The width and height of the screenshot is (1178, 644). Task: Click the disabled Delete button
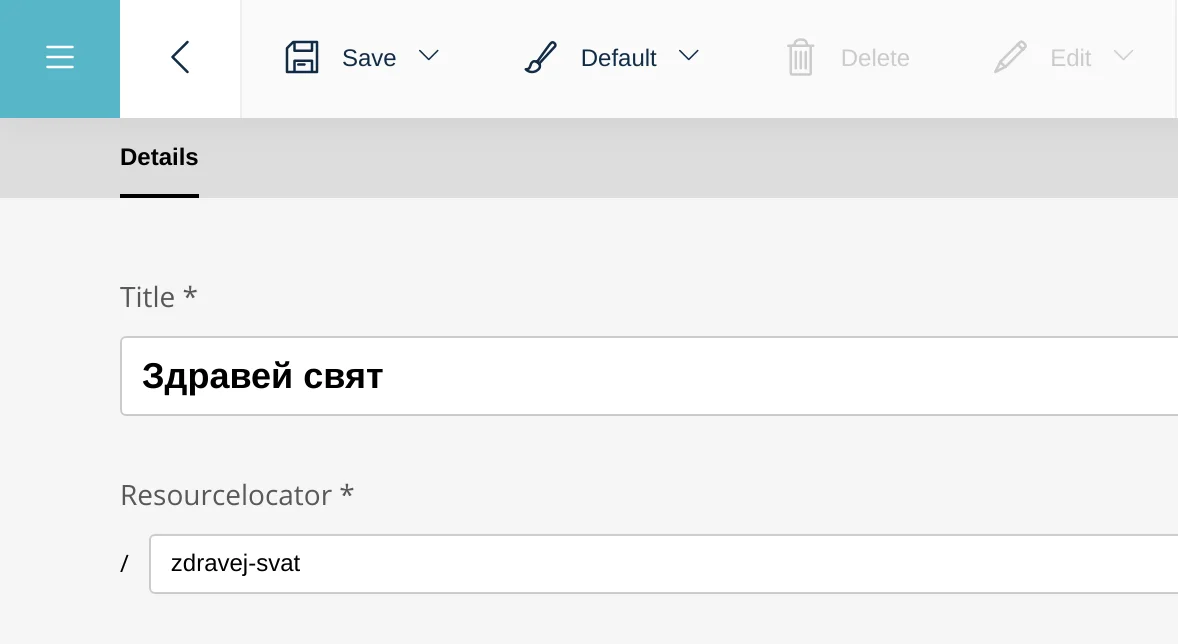[874, 58]
